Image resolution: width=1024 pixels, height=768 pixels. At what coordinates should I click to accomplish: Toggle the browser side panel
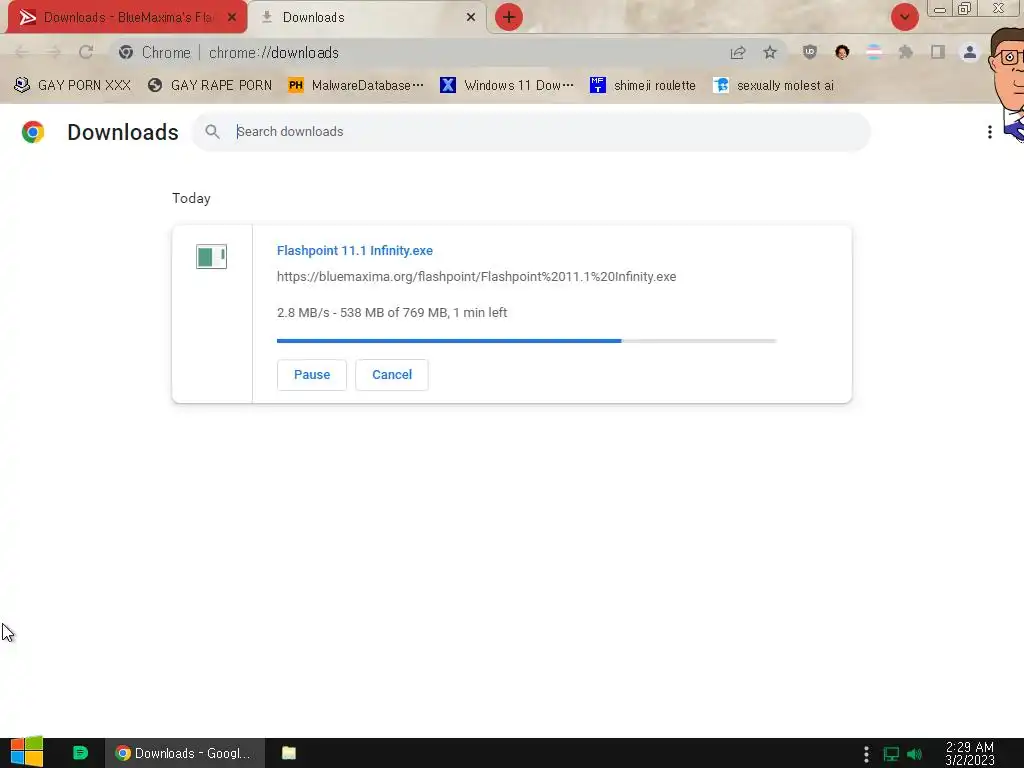(938, 52)
